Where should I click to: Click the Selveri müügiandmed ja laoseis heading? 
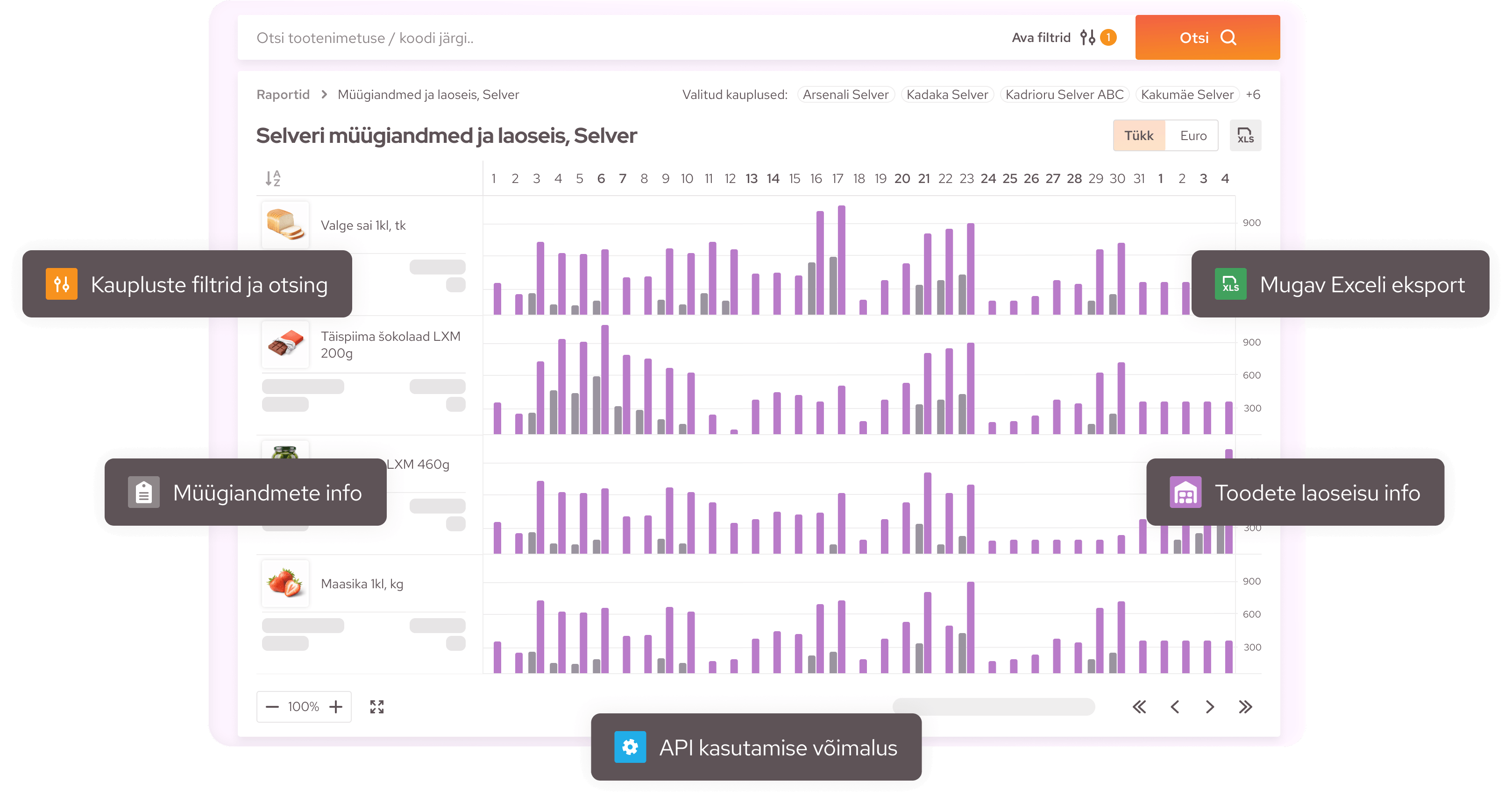(446, 135)
